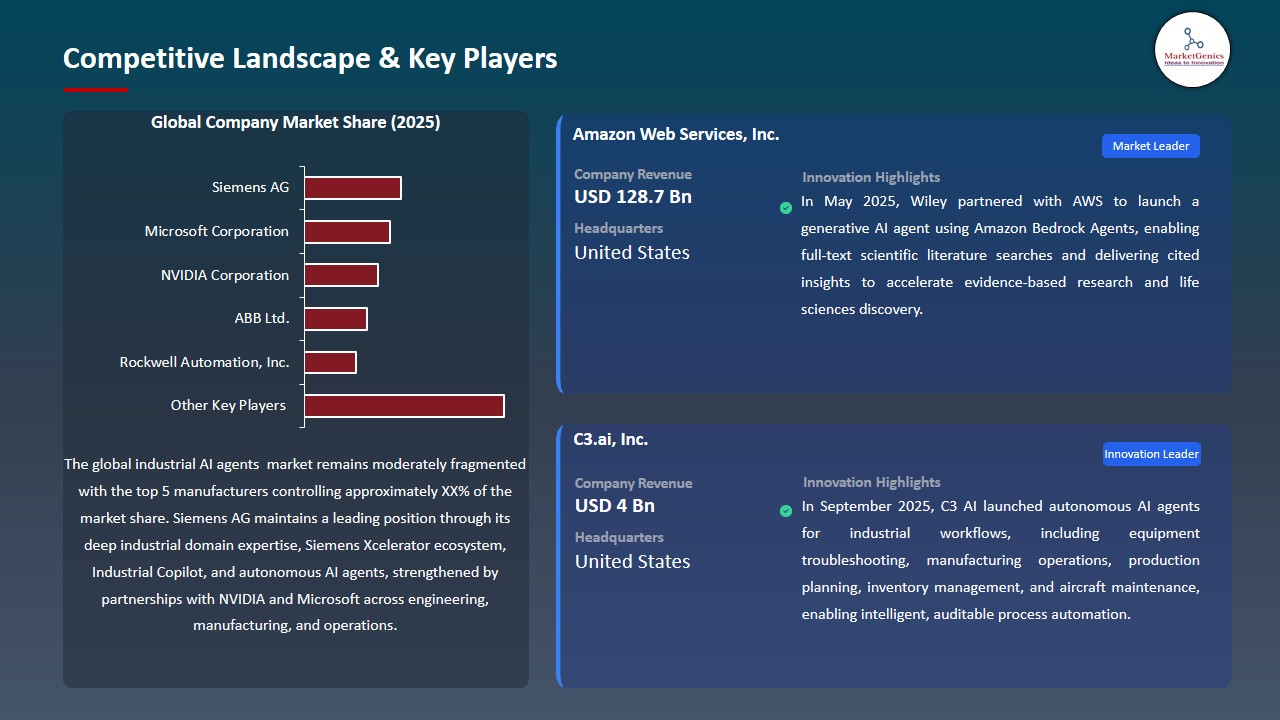Click Innovation Highlights heading in C3.ai card
The height and width of the screenshot is (720, 1280).
click(x=872, y=482)
